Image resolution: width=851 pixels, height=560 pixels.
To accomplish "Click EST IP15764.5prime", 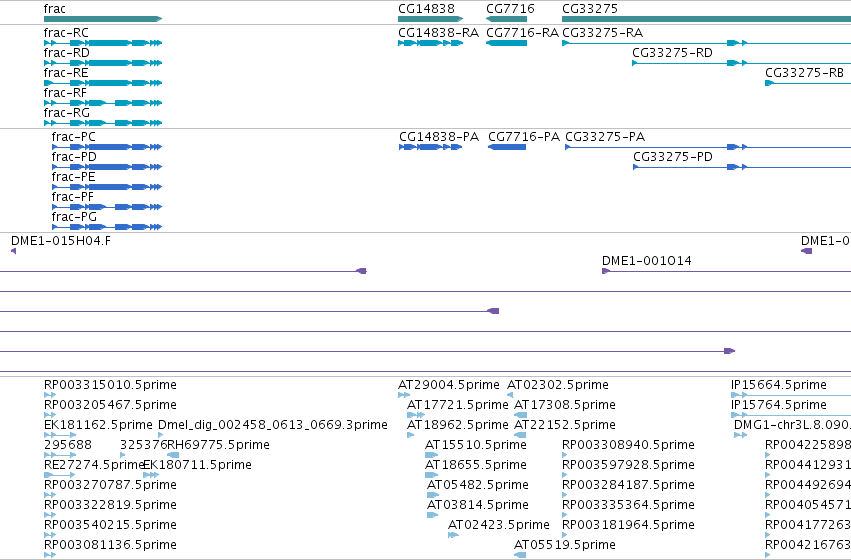I will (x=791, y=415).
